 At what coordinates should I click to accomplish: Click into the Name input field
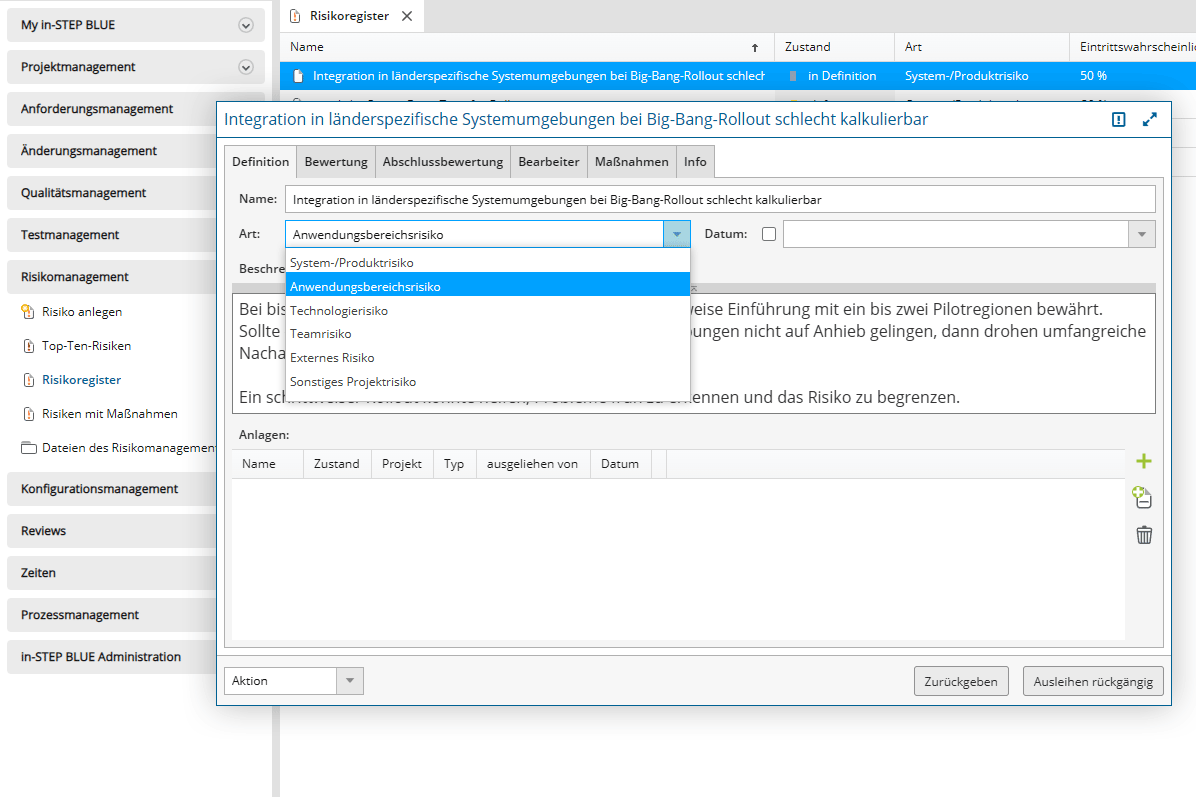click(x=720, y=199)
